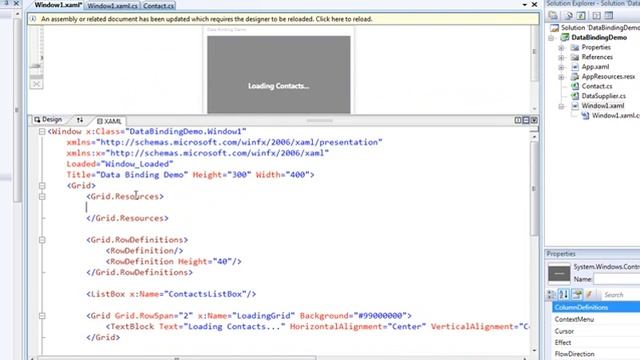Click the DataSupplier.cs file icon
Viewport: 640px width, 360px height.
coord(575,96)
